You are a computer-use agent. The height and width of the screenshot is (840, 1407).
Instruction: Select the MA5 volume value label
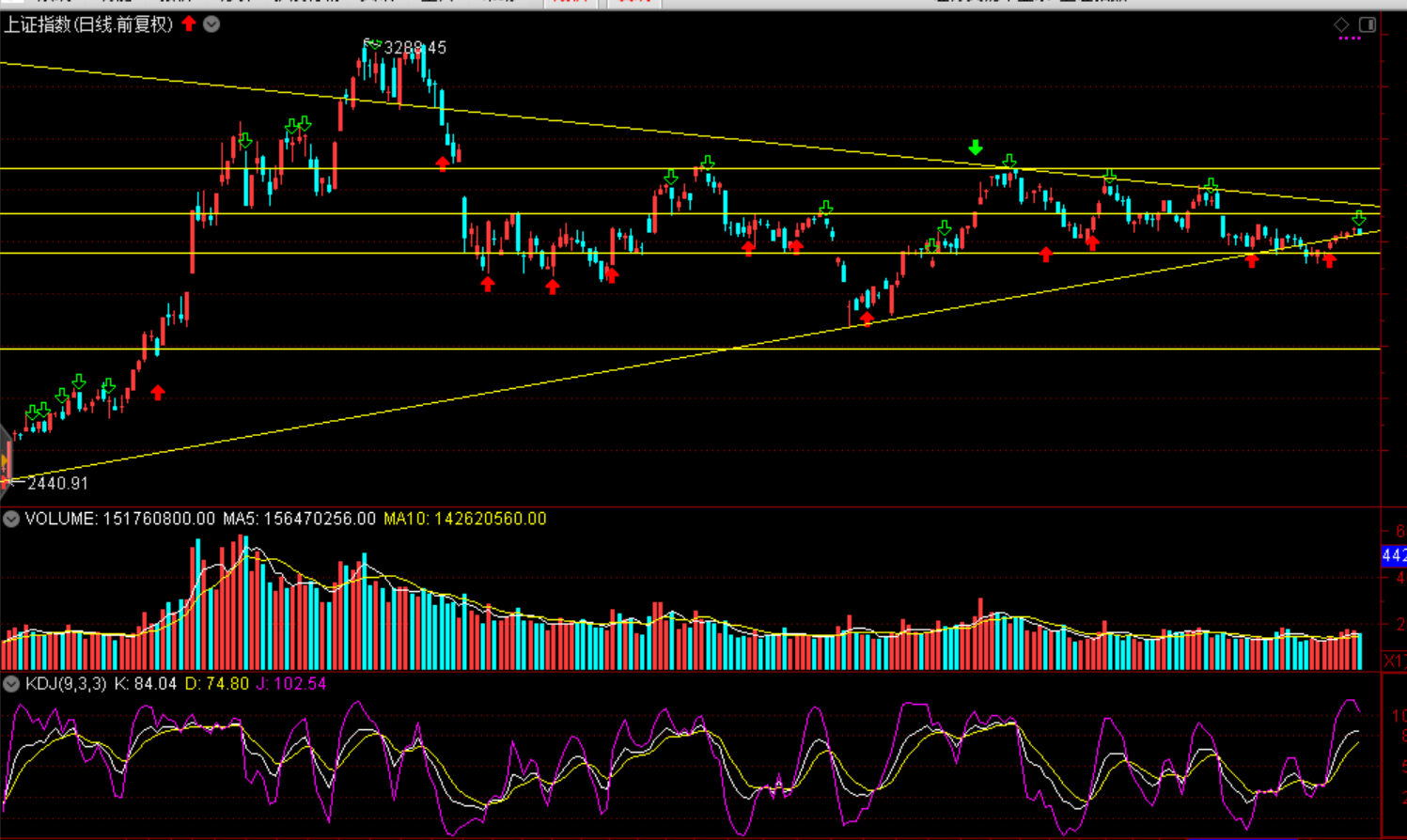299,519
